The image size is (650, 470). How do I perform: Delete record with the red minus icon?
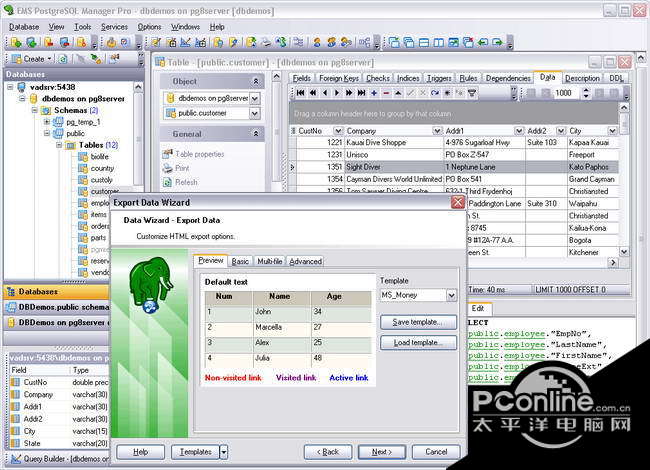tap(386, 93)
